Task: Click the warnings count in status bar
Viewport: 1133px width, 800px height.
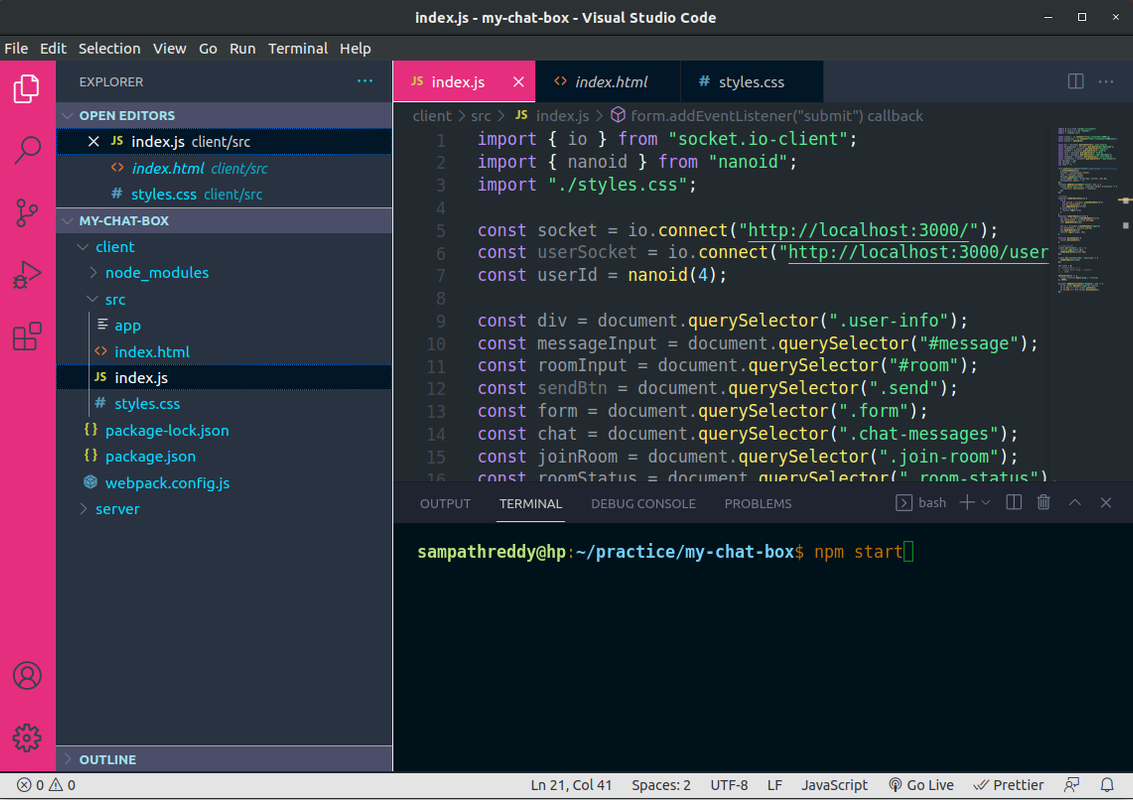Action: point(62,785)
